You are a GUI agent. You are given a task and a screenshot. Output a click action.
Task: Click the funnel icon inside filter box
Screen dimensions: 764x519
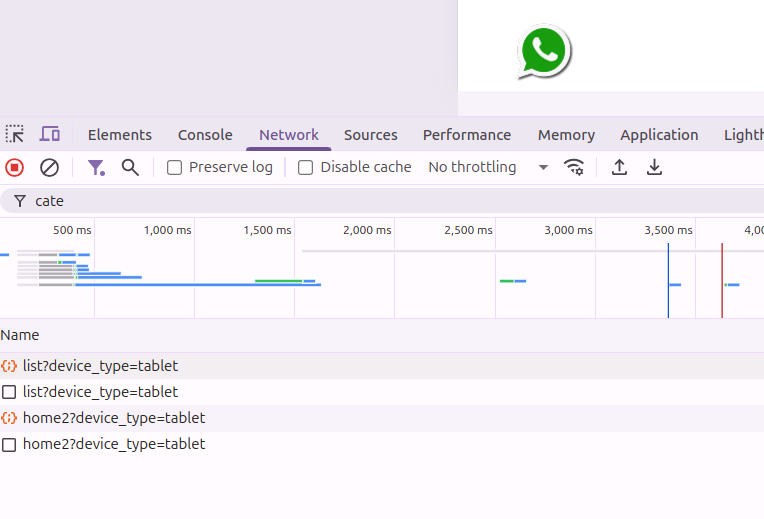(x=20, y=201)
